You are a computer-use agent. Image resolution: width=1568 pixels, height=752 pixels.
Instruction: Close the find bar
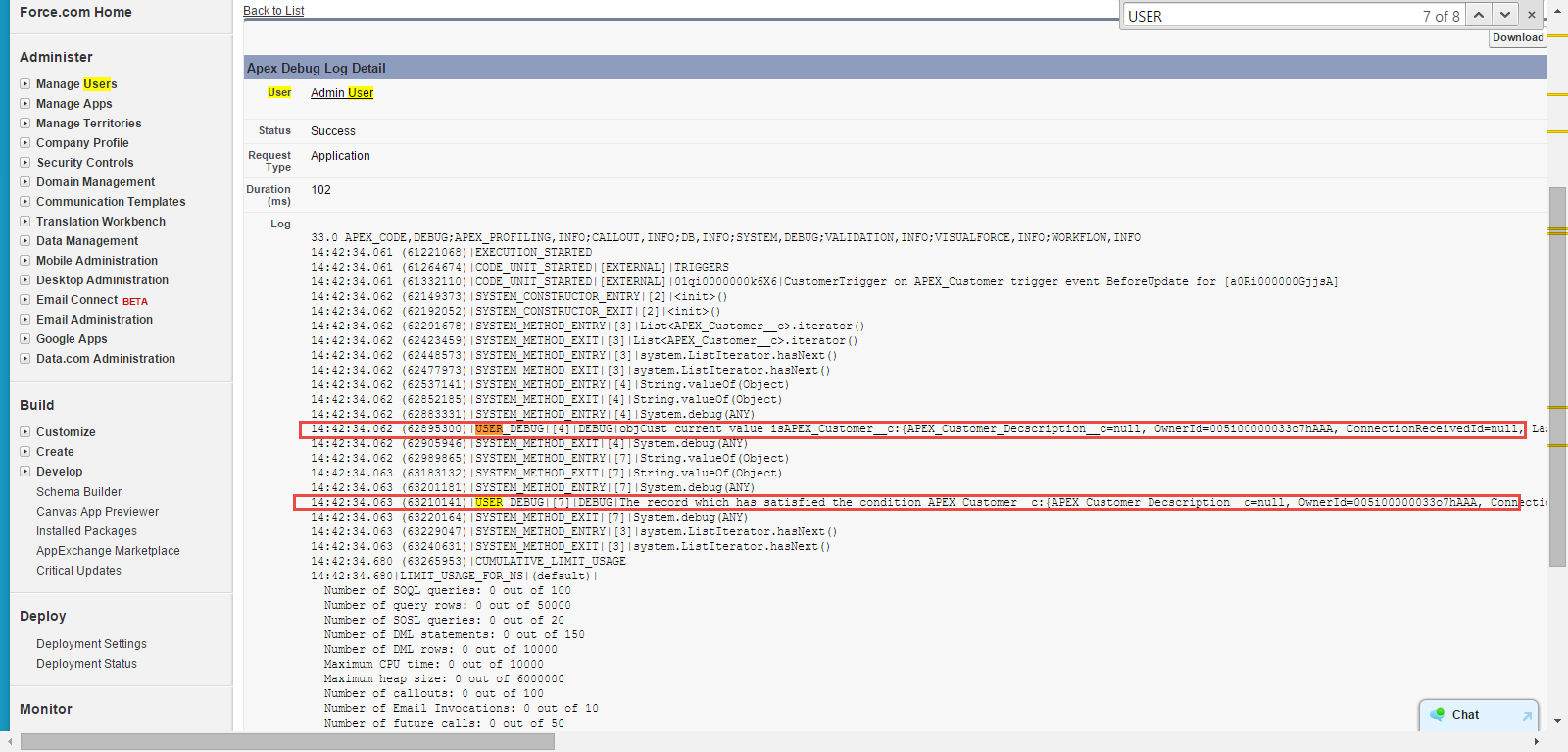(1532, 15)
